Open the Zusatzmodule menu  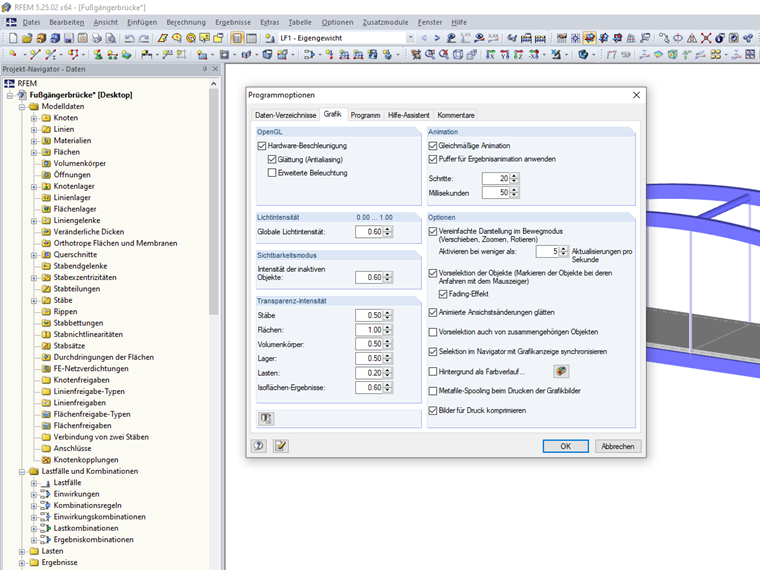click(x=385, y=22)
